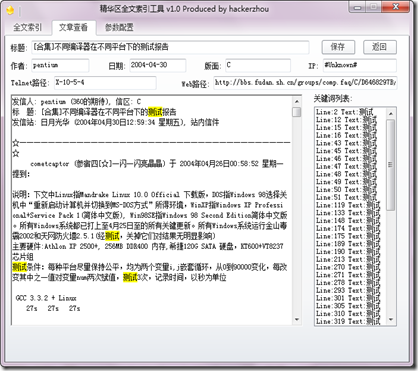Screen dimensions: 418x371
Task: Click the 版面 field containing C
Action: 258,65
